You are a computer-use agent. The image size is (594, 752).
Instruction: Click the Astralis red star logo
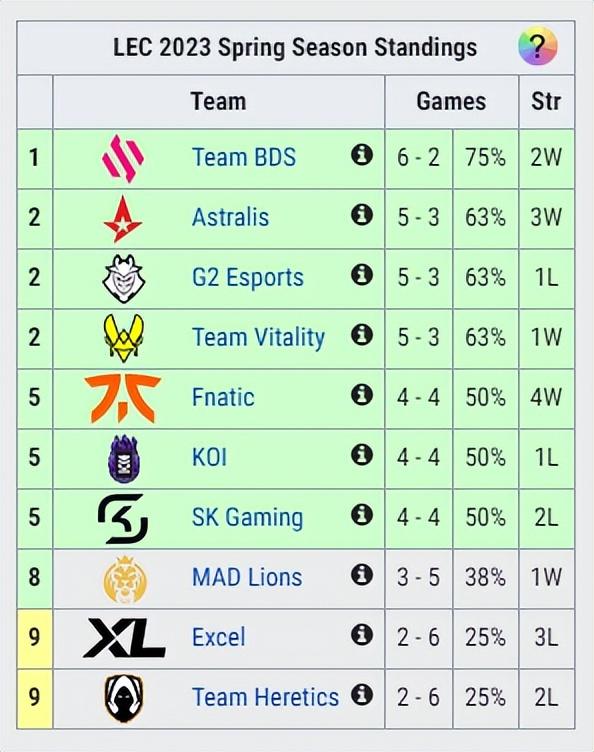tap(123, 219)
